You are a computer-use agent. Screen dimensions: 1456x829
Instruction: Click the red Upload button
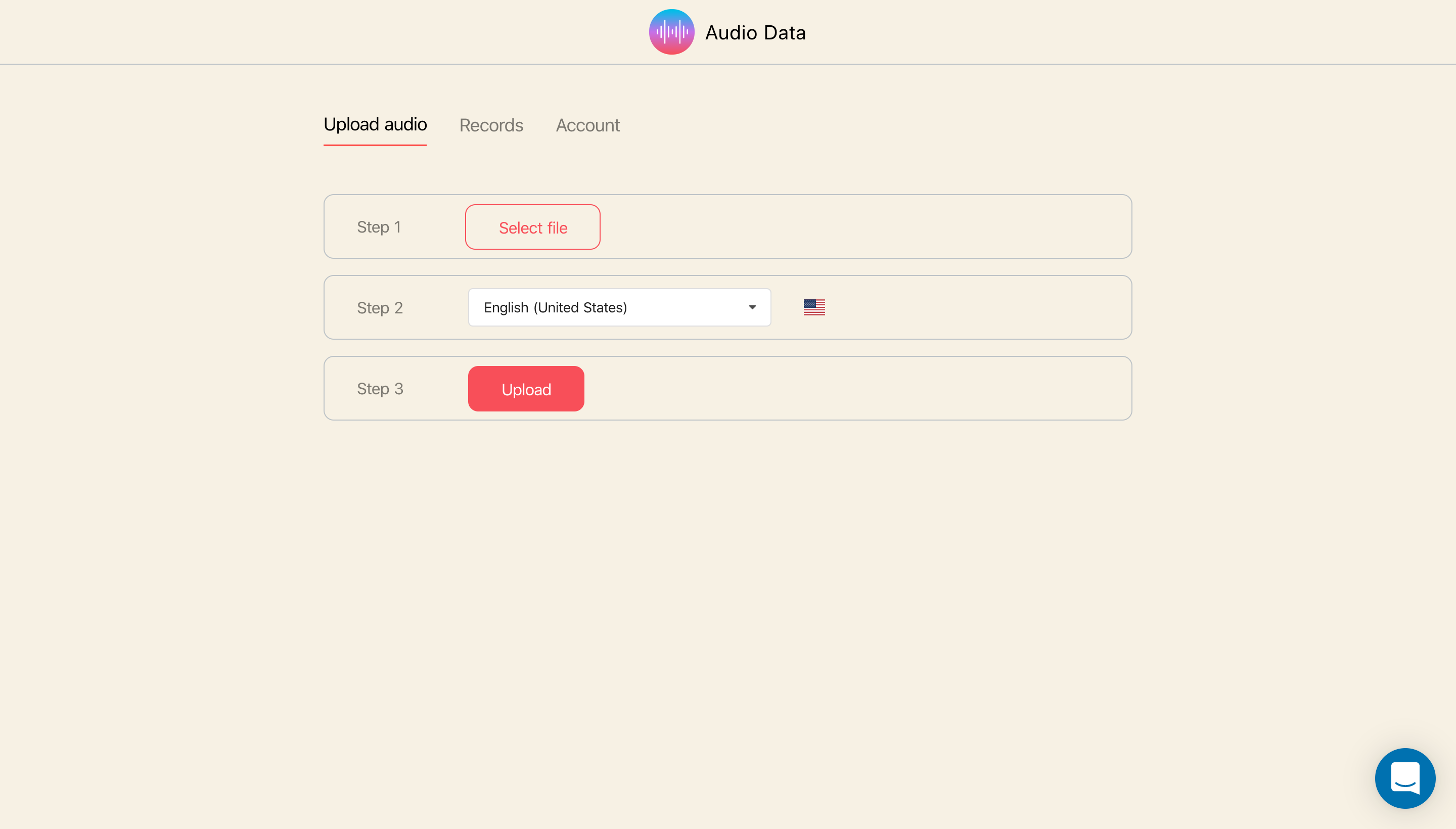526,389
